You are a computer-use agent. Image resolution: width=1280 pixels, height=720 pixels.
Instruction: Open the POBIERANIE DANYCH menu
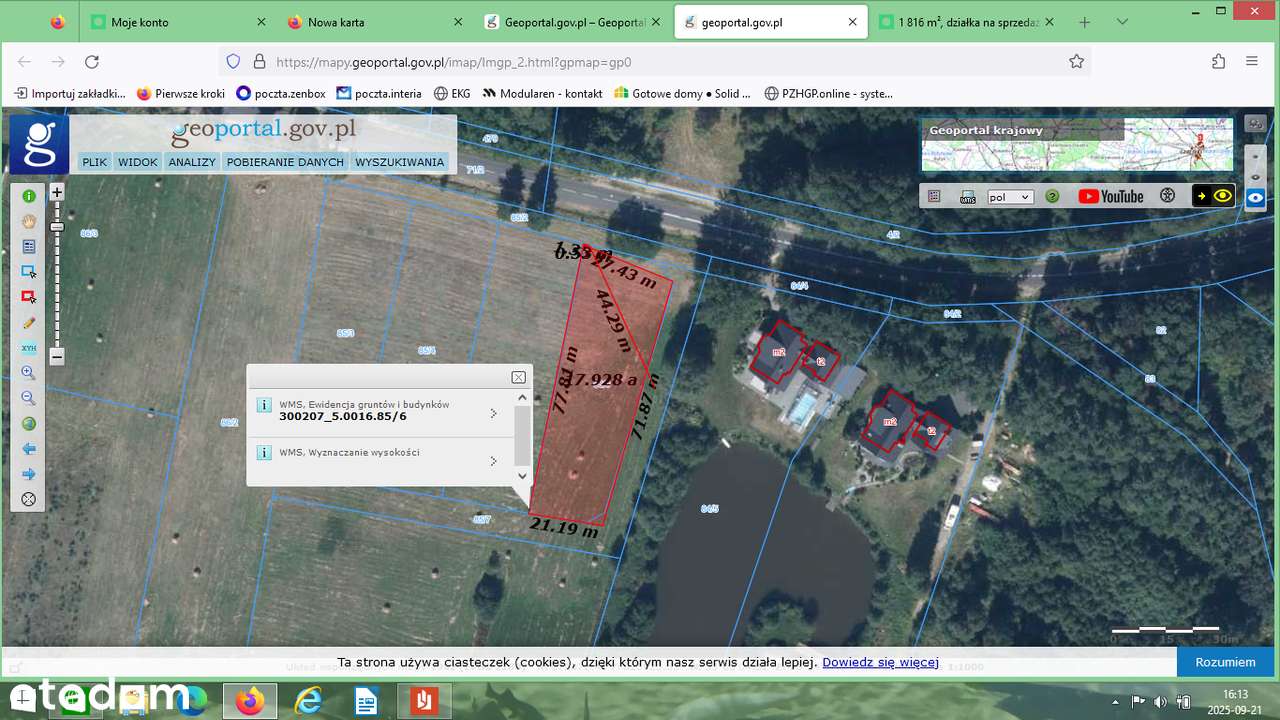[x=285, y=162]
